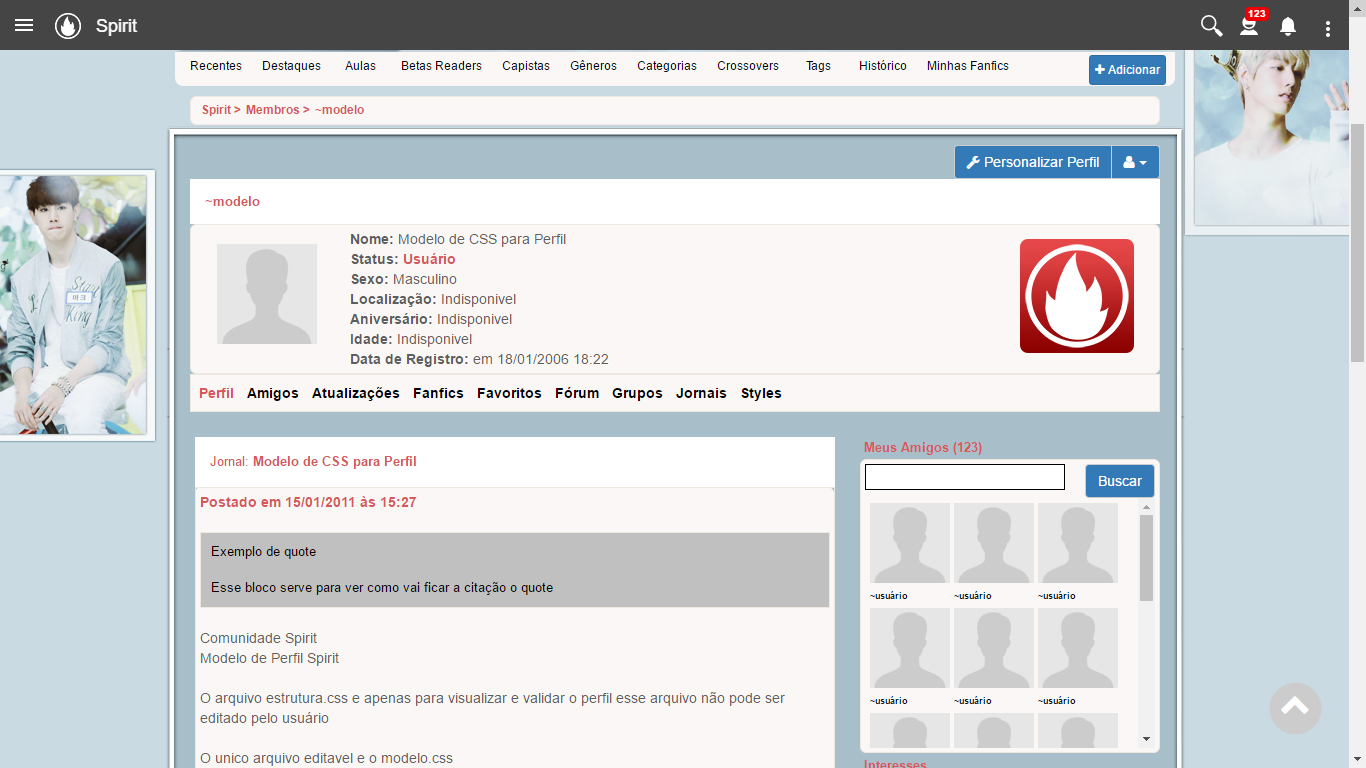Open the Destaques menu item
The image size is (1366, 768).
point(291,66)
